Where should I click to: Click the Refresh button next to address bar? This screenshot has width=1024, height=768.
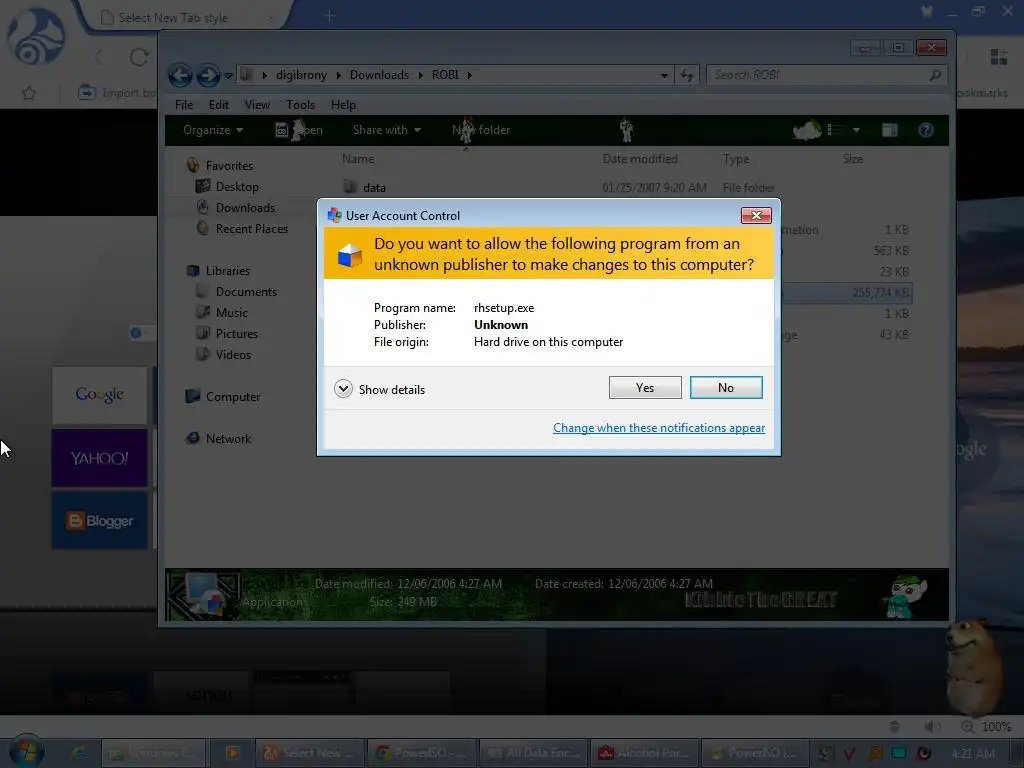click(686, 76)
